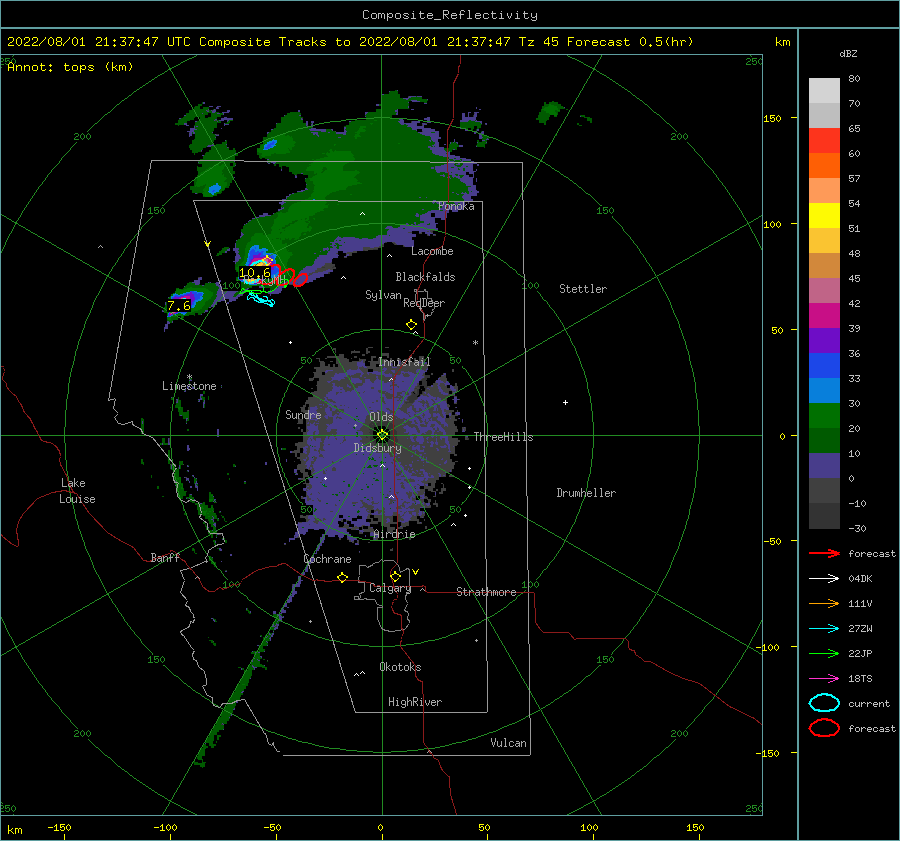The height and width of the screenshot is (841, 900).
Task: Click the magenta 18TS arrow legend icon
Action: (824, 679)
